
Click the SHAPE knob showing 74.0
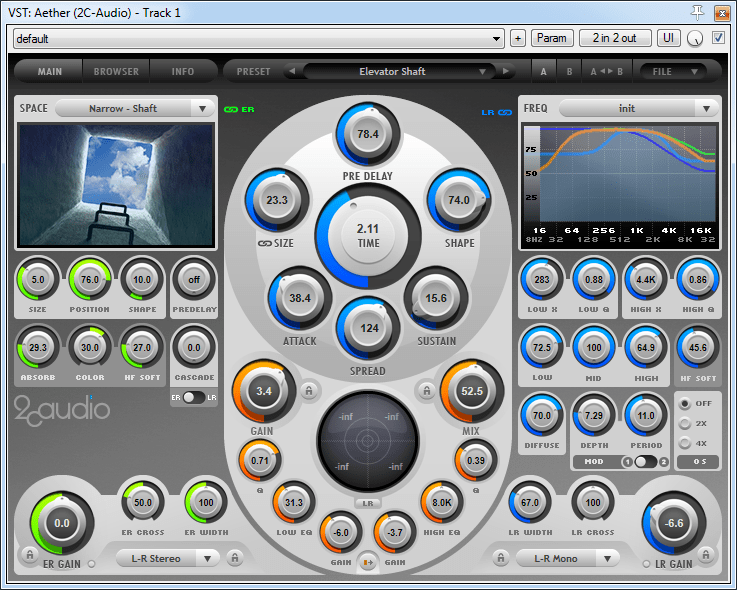point(458,200)
